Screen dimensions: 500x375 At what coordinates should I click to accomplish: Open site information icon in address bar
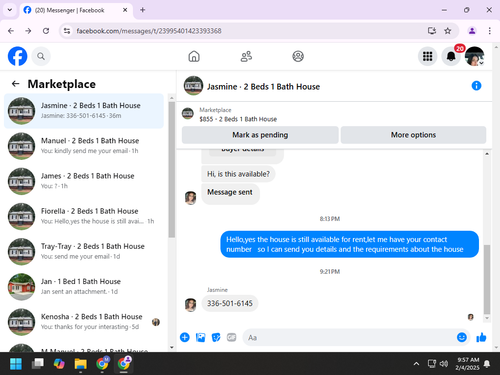67,31
